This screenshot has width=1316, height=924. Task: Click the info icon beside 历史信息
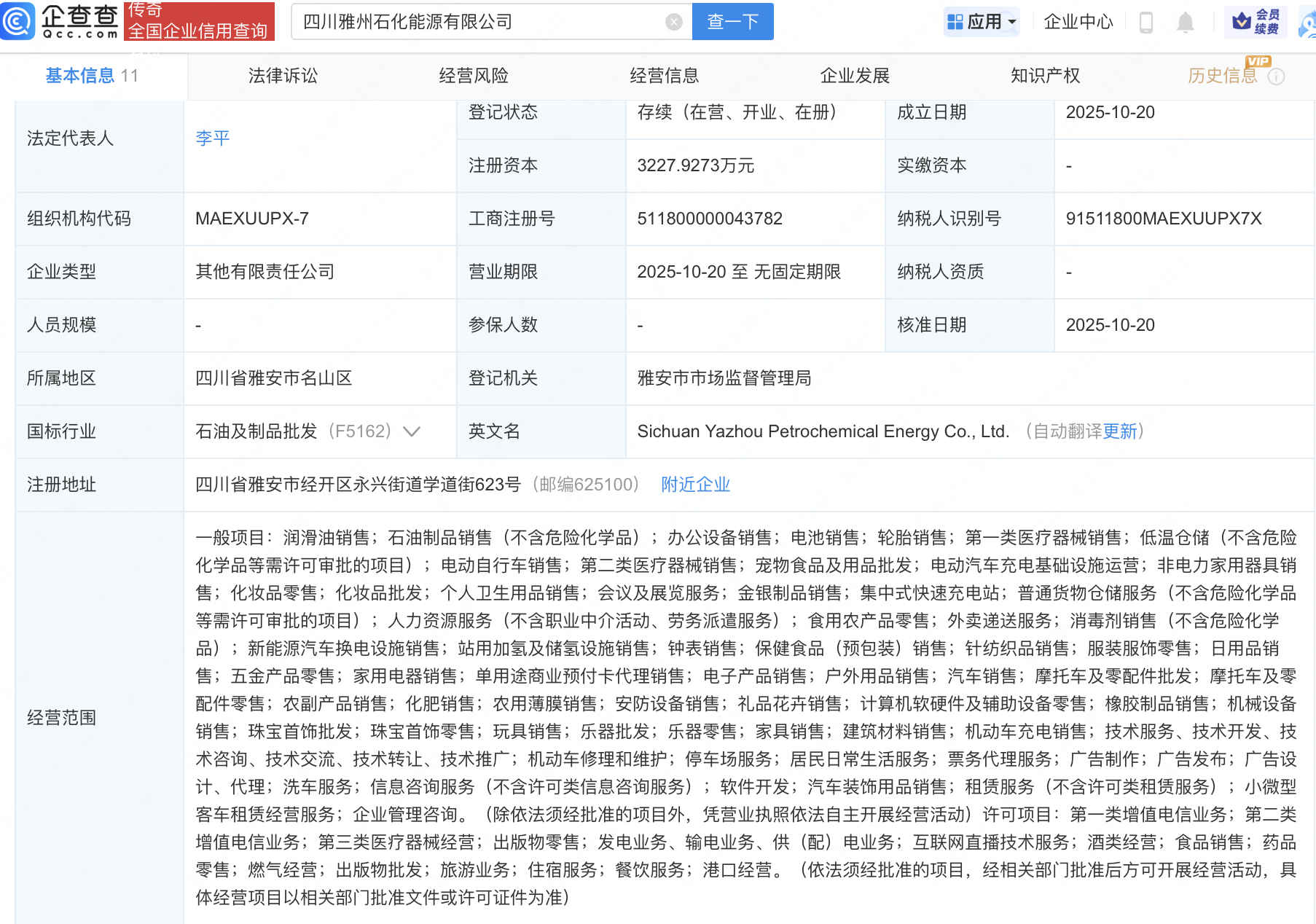tap(1276, 77)
